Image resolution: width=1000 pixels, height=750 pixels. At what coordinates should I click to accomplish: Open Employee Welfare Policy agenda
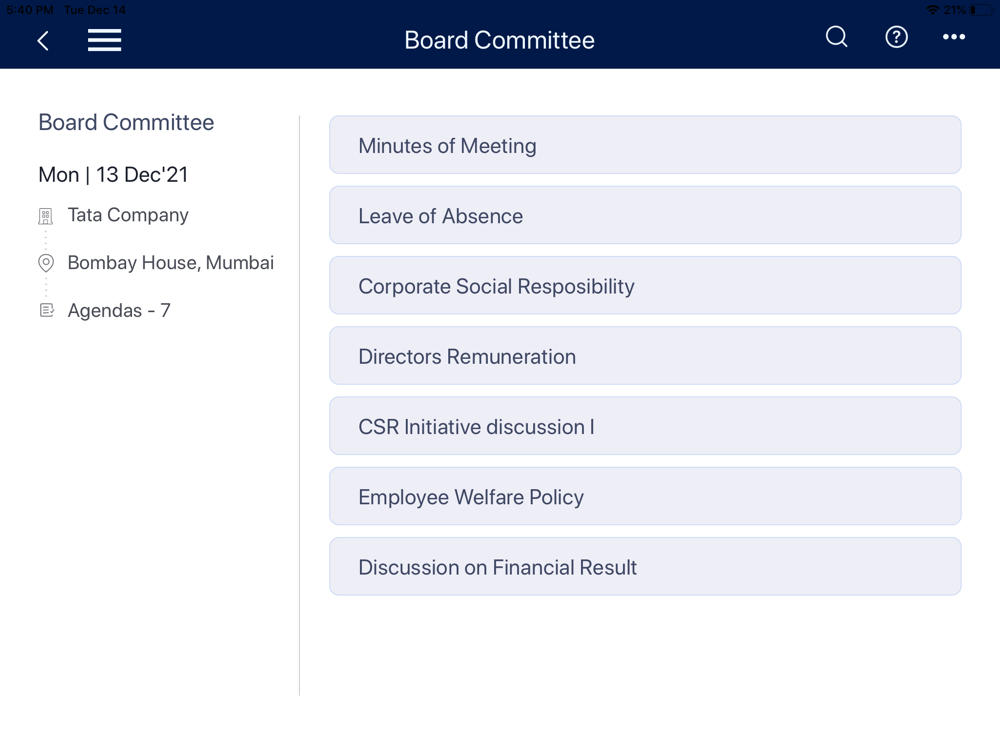point(645,496)
